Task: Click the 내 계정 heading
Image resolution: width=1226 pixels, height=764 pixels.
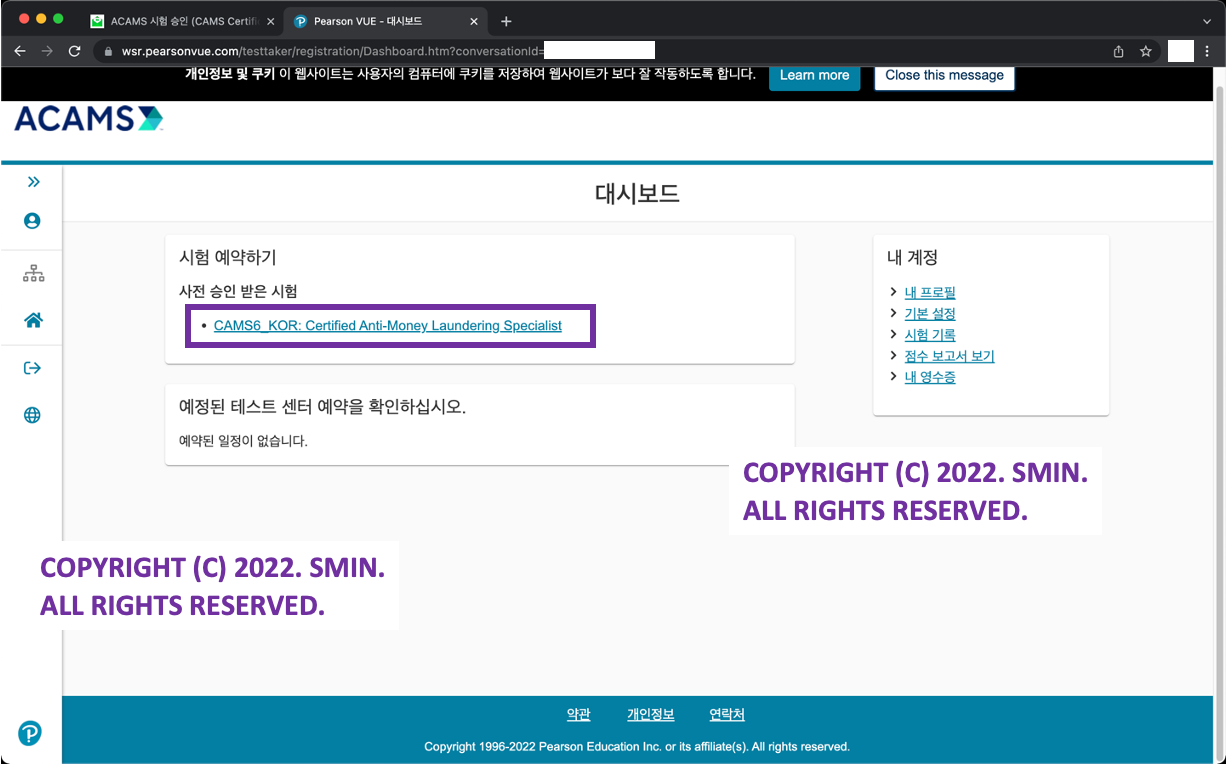Action: pos(912,258)
